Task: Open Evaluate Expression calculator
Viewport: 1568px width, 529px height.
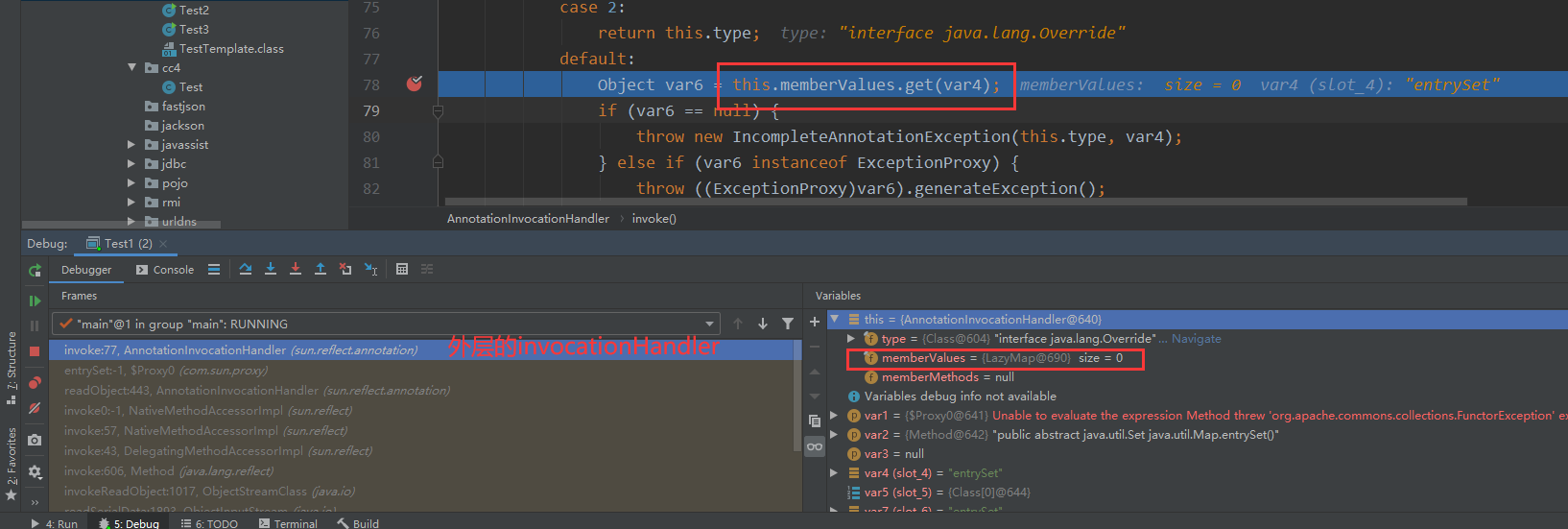Action: click(x=402, y=270)
